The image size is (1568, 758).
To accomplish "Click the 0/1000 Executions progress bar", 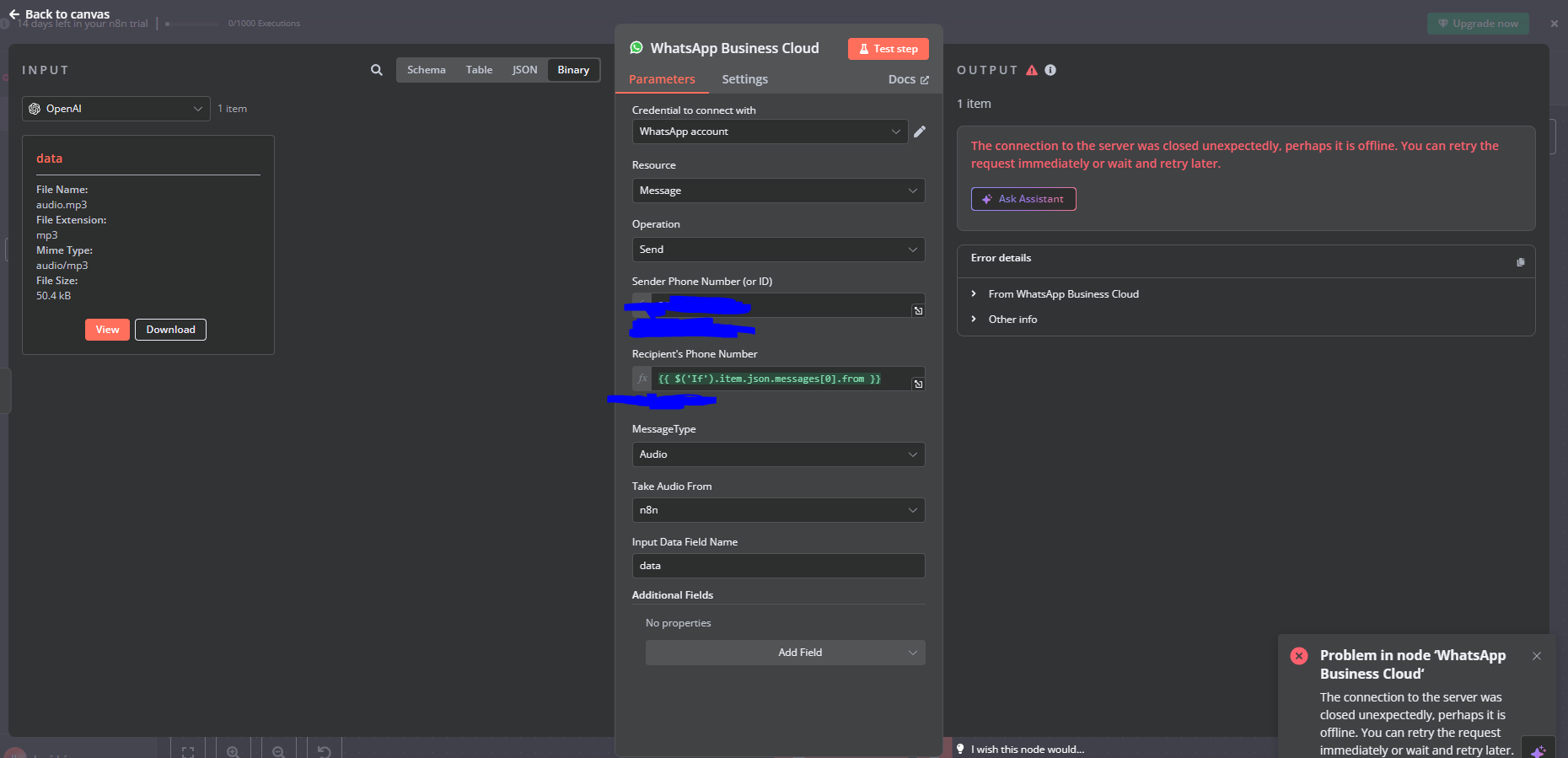I will [x=192, y=24].
